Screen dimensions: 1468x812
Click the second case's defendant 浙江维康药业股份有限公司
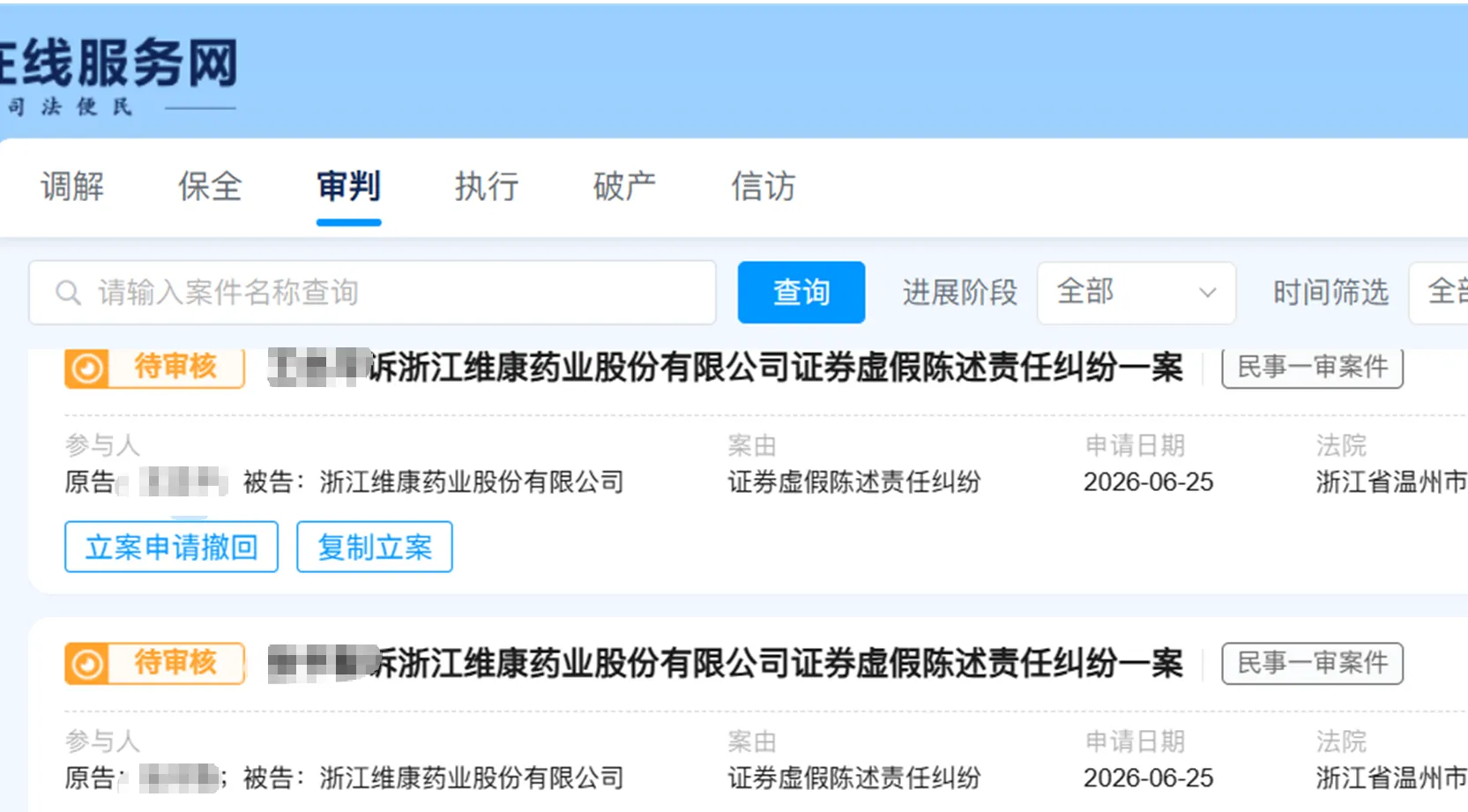[471, 778]
